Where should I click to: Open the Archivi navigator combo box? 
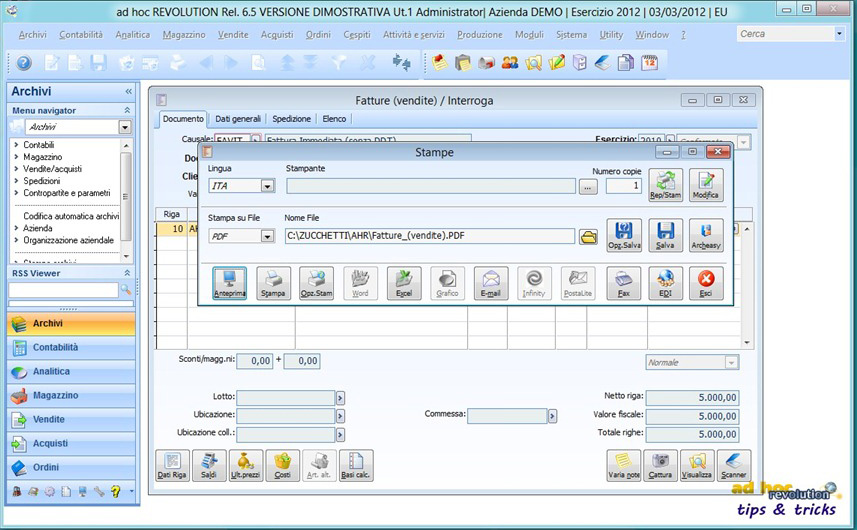125,127
